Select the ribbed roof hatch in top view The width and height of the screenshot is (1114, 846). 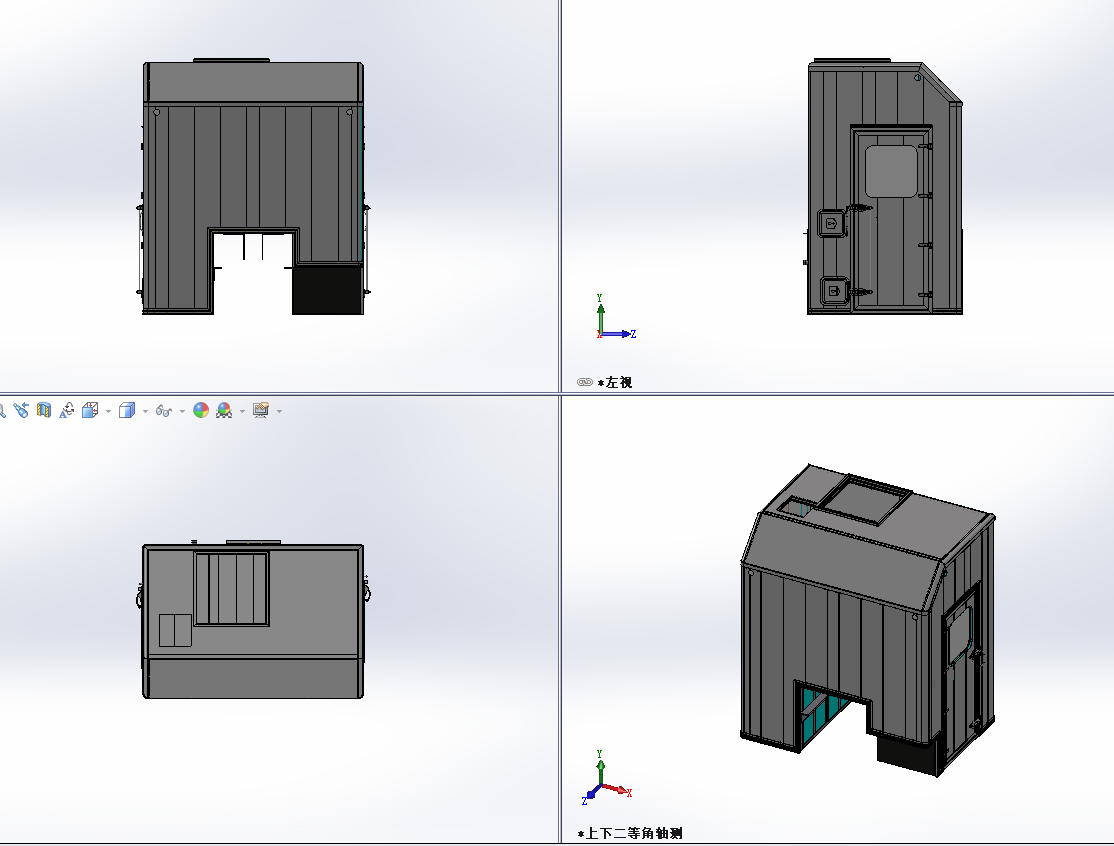pos(232,588)
